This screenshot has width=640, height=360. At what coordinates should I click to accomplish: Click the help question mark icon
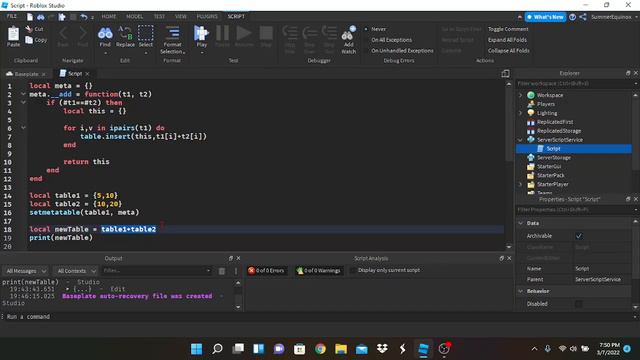tap(572, 17)
